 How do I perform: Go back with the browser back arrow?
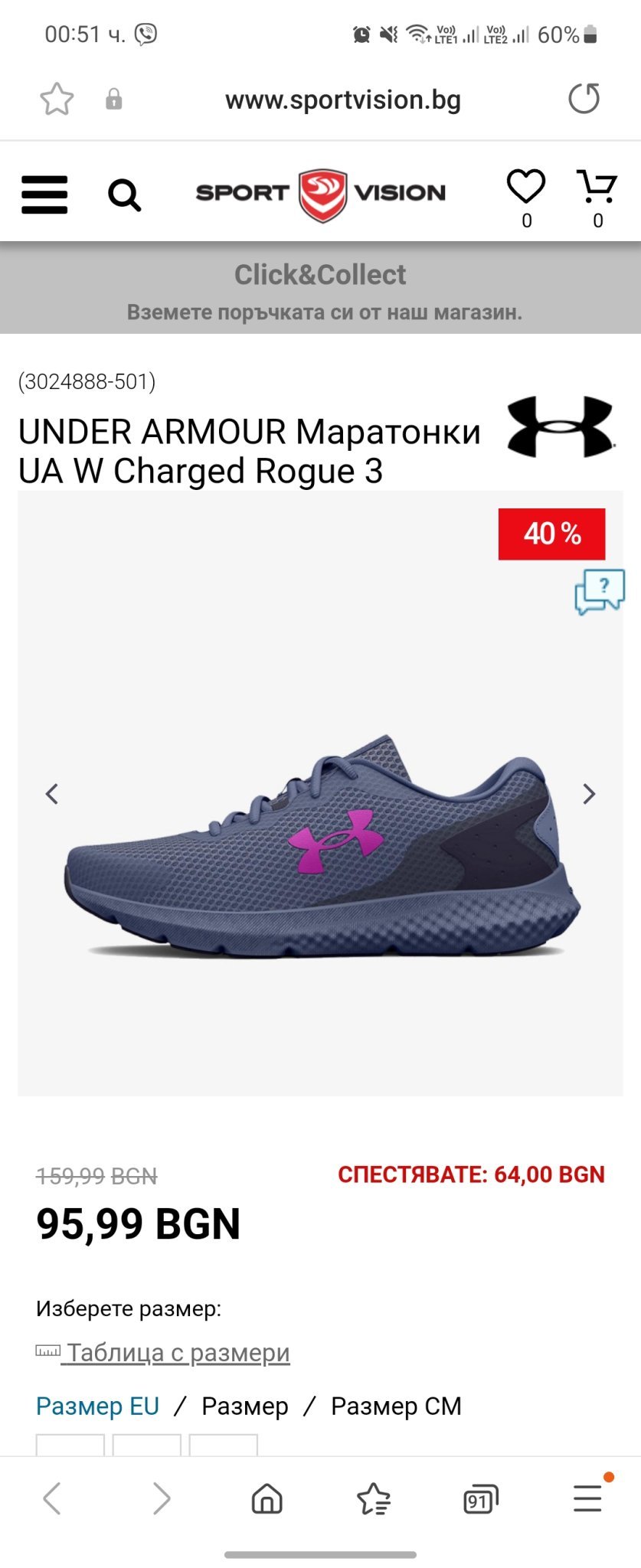tap(52, 1498)
